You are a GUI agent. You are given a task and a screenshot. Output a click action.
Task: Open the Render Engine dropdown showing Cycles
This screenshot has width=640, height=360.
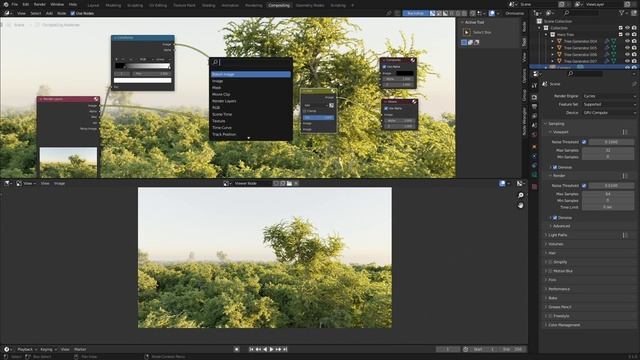coord(609,96)
